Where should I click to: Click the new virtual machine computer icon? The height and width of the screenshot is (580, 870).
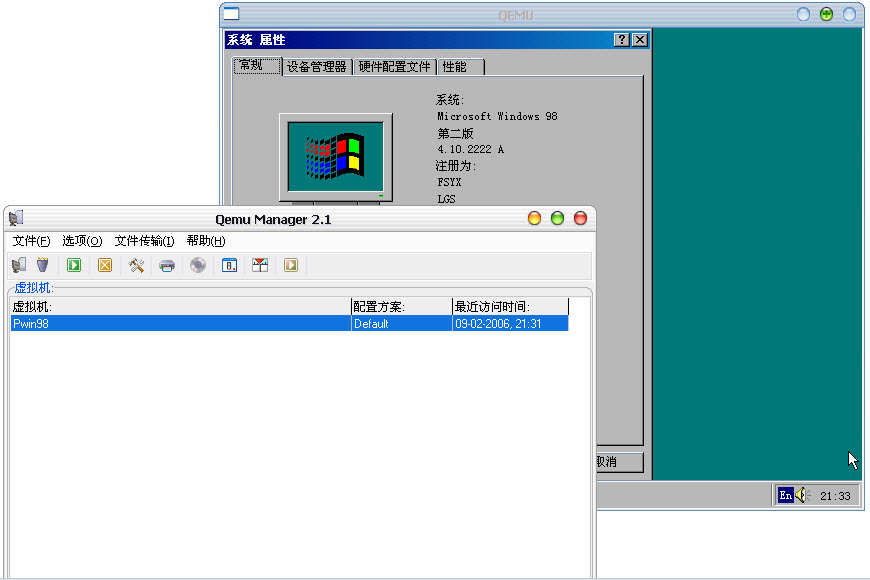19,265
